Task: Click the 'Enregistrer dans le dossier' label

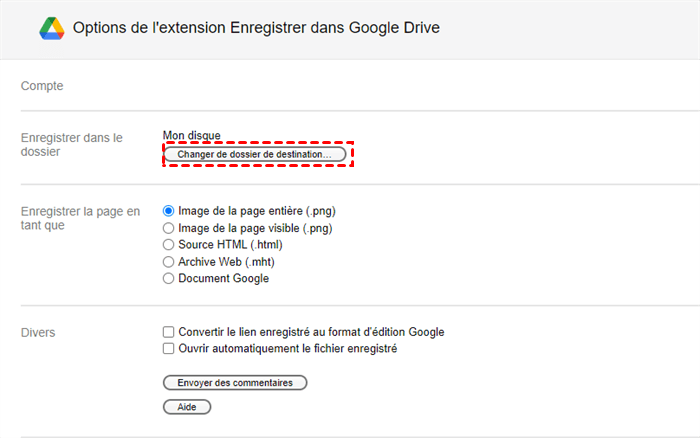Action: tap(71, 145)
